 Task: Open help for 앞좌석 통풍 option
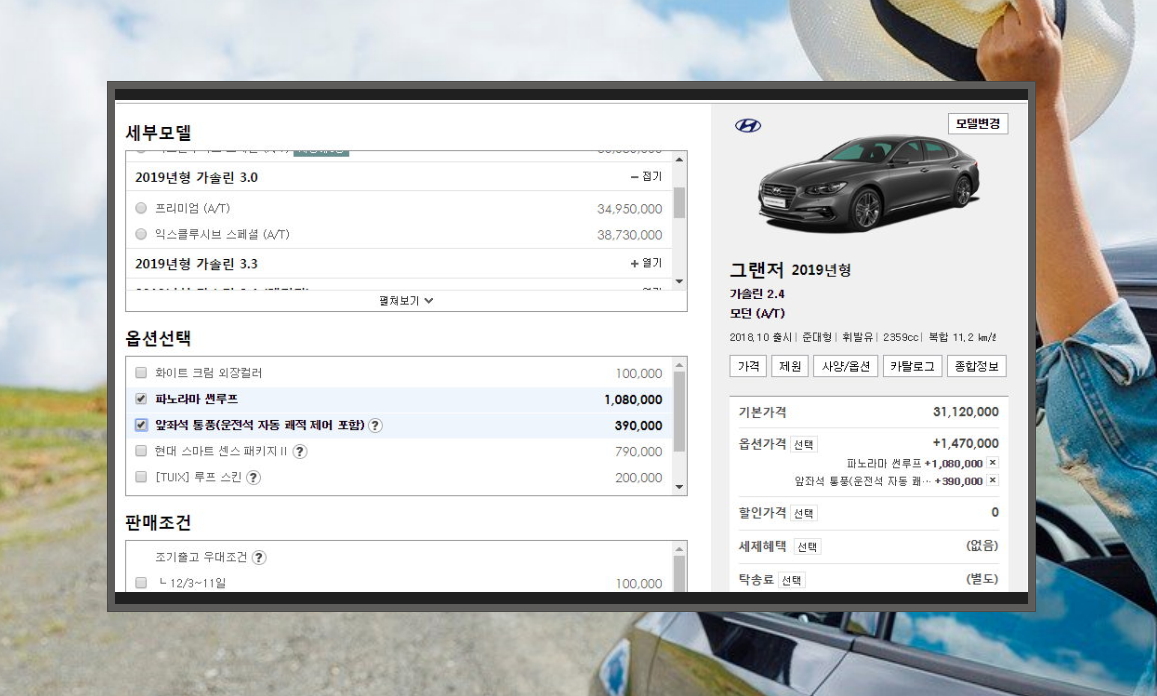point(376,425)
